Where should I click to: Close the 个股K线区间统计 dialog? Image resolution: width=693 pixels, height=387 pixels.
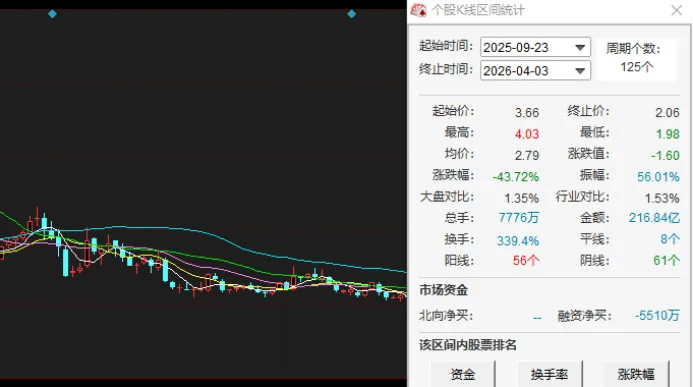pyautogui.click(x=676, y=10)
